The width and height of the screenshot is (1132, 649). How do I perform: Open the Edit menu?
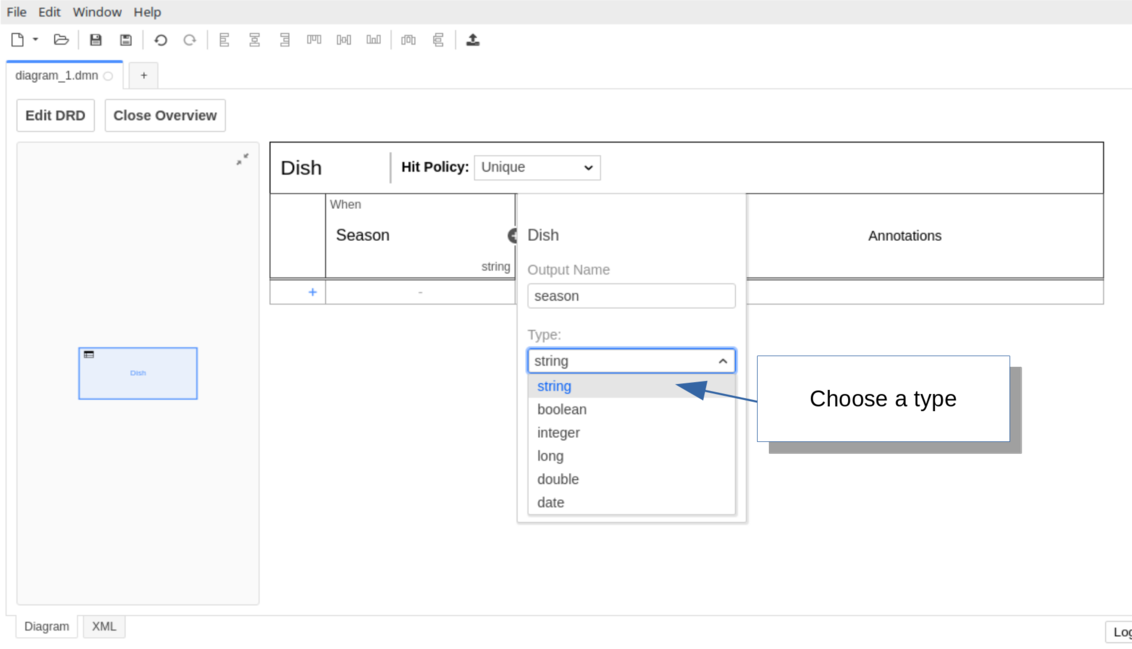click(49, 12)
